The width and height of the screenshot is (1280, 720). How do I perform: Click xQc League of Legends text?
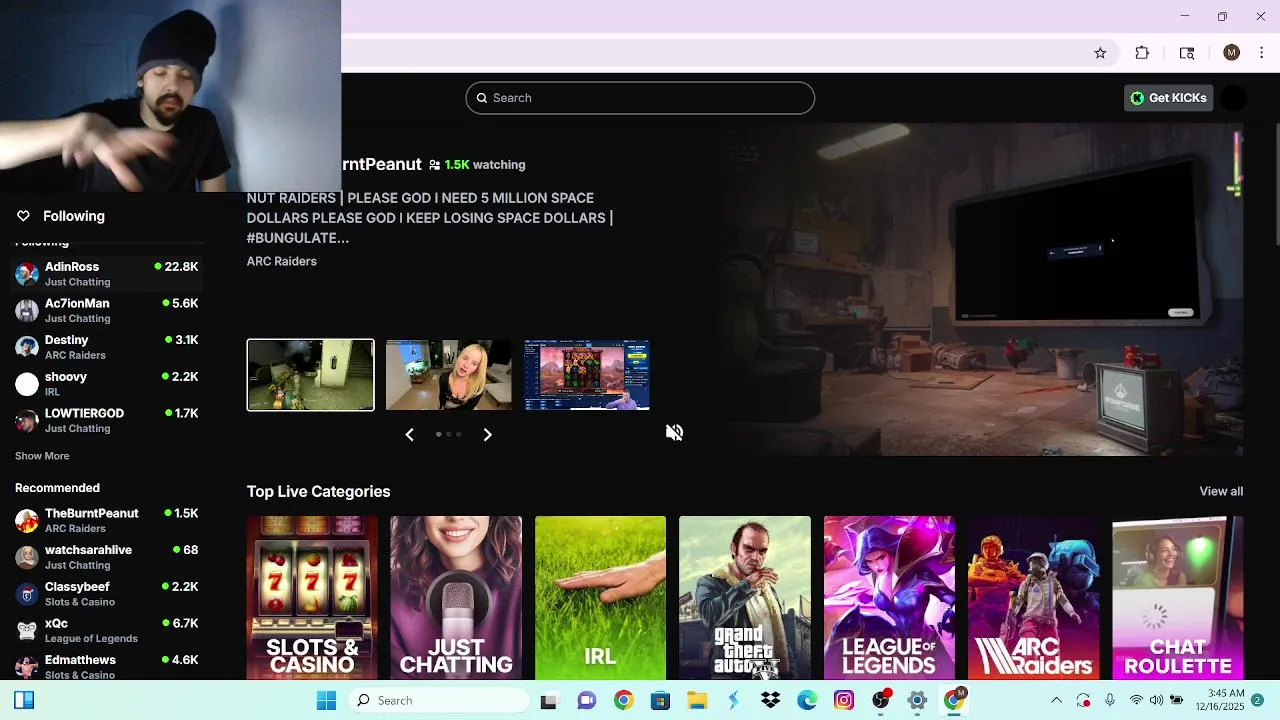pos(91,638)
